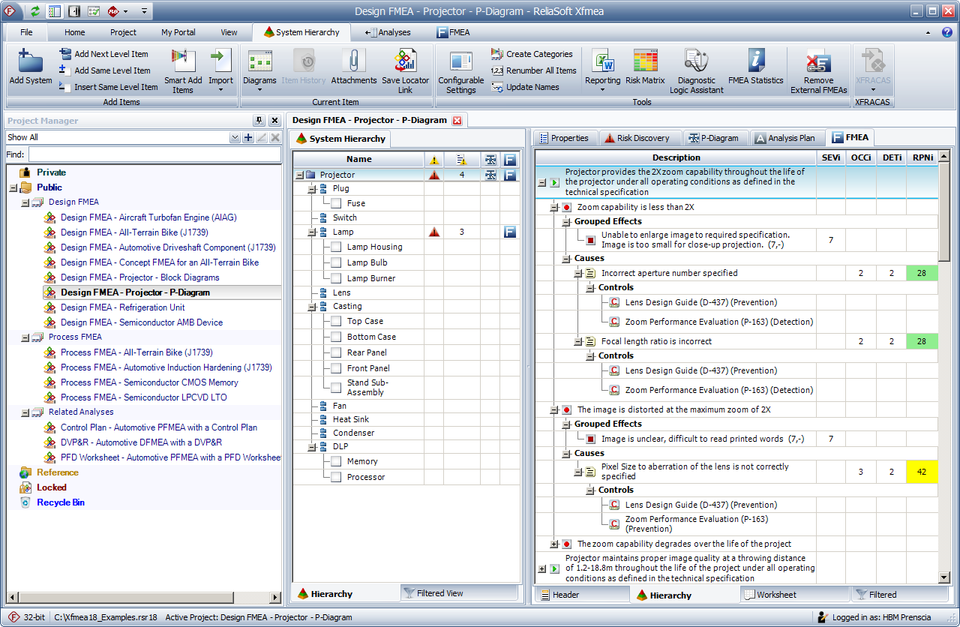This screenshot has height=627, width=960.
Task: Click green RPN cell for Incorrect aperture
Action: [x=921, y=273]
